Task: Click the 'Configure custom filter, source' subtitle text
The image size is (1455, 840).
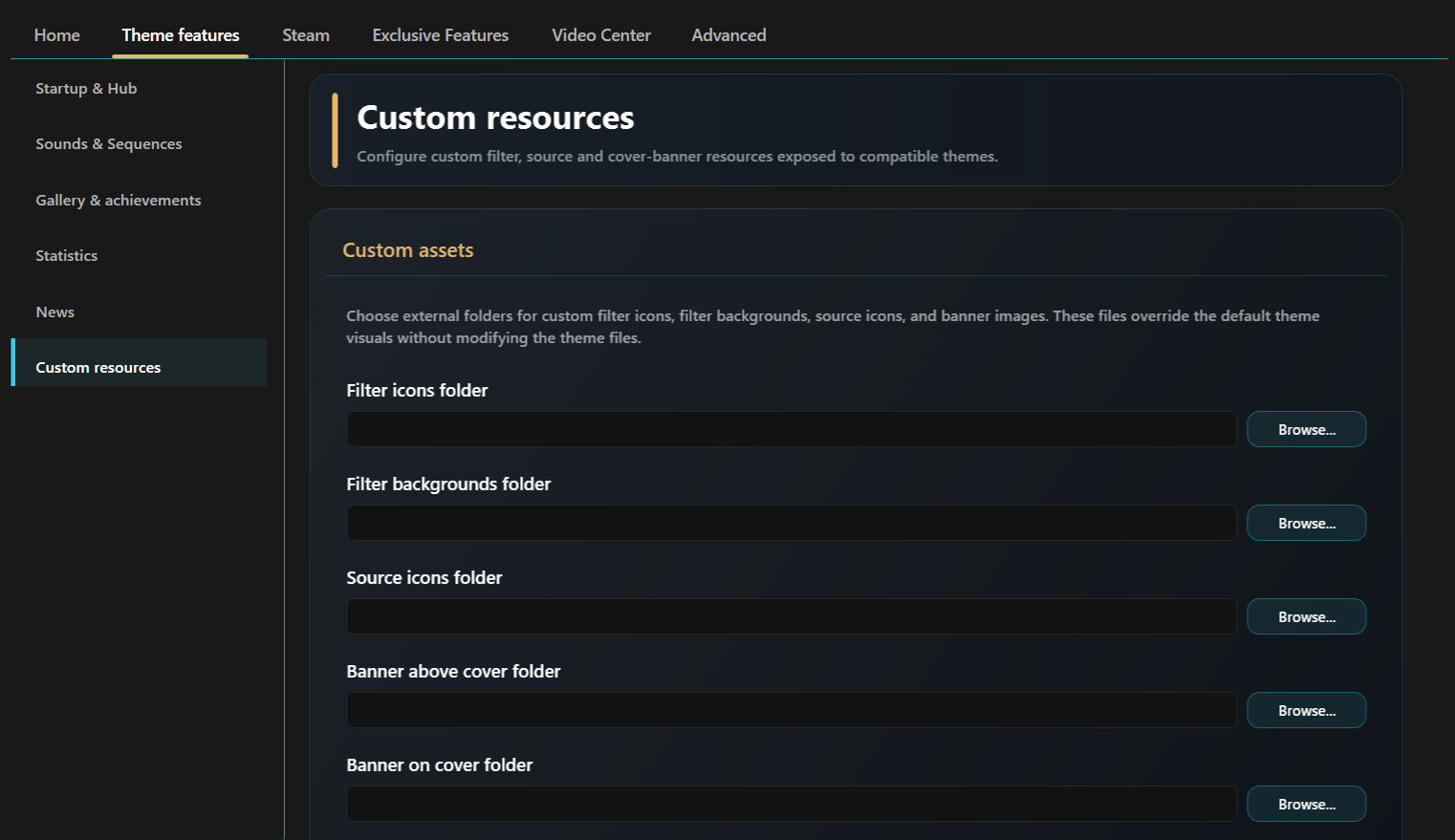Action: [x=677, y=157]
